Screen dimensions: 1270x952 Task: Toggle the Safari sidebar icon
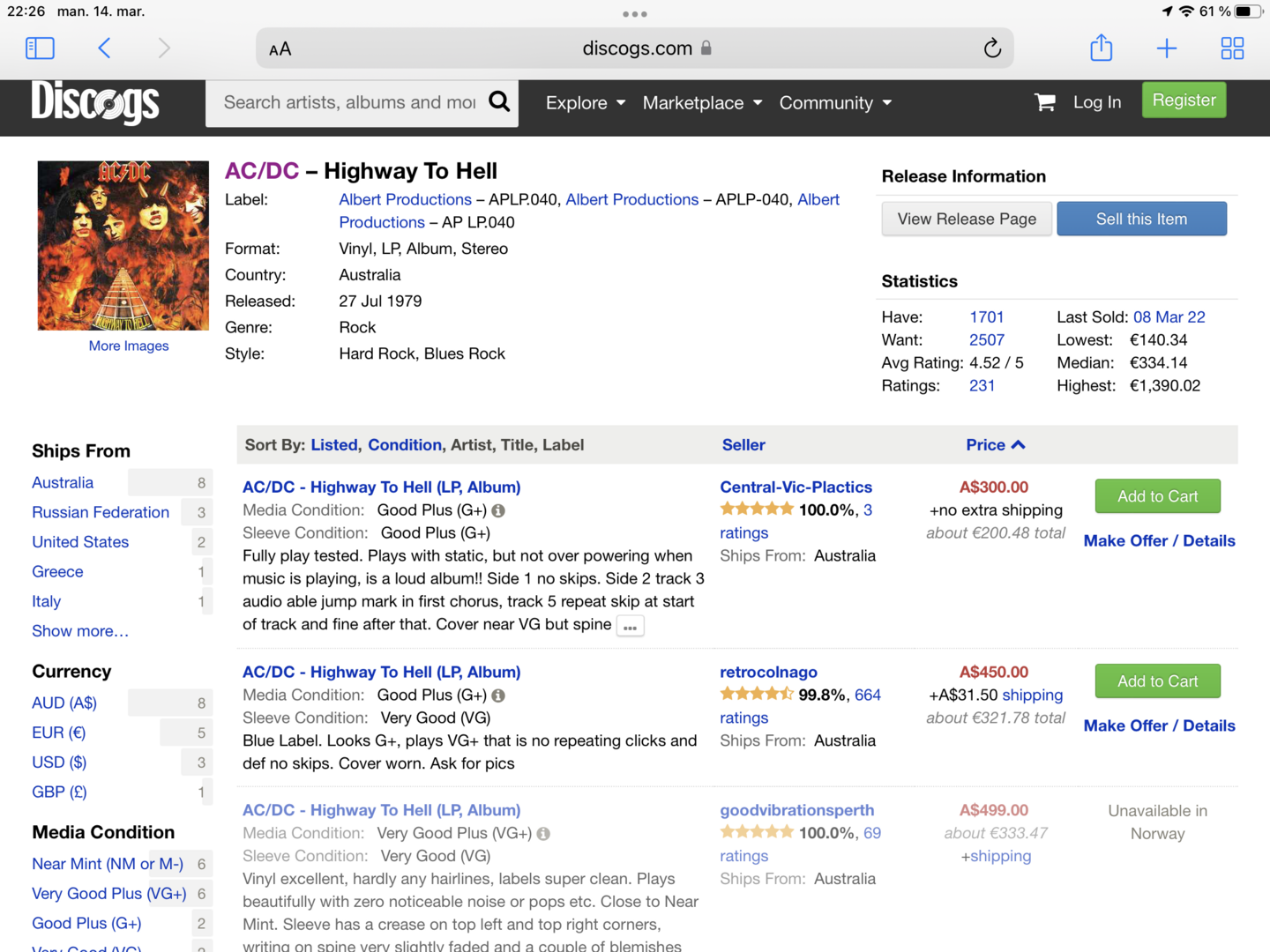40,48
